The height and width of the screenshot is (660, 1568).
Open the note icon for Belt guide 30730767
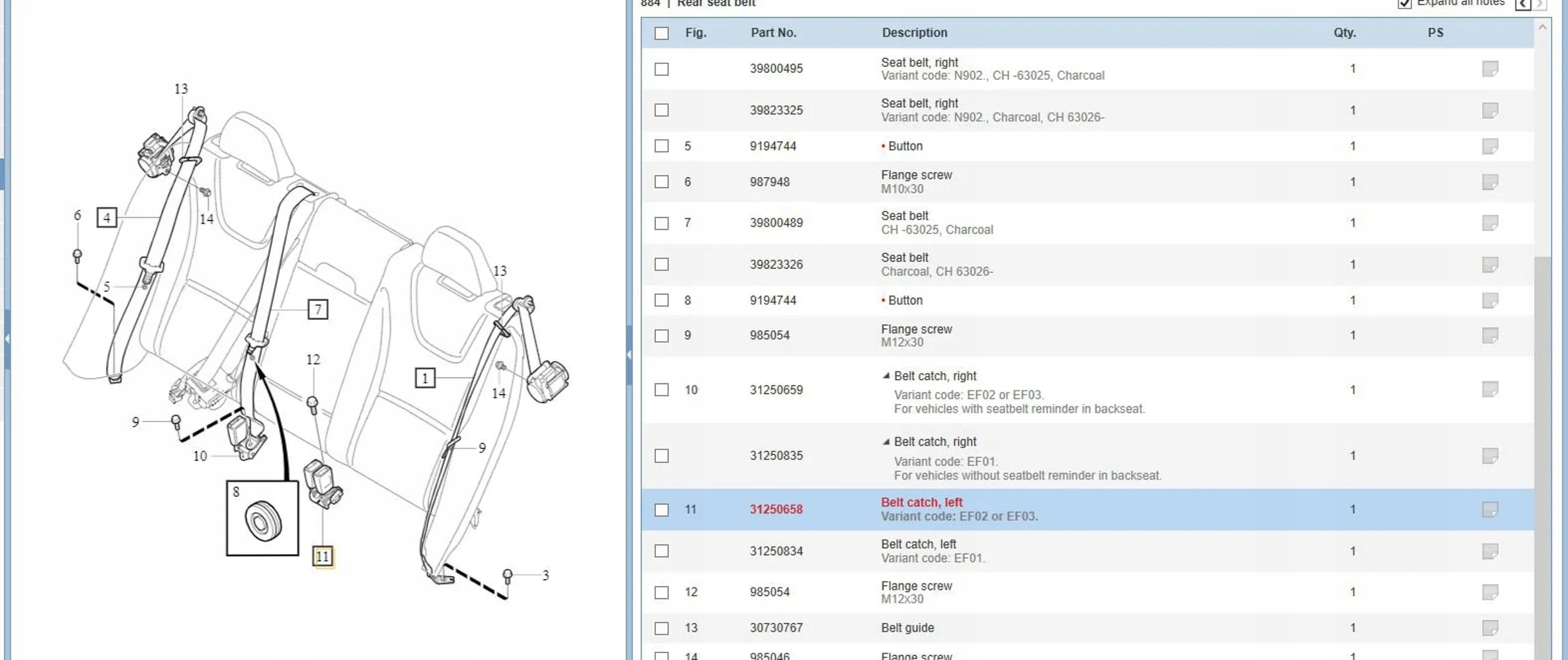(x=1490, y=628)
